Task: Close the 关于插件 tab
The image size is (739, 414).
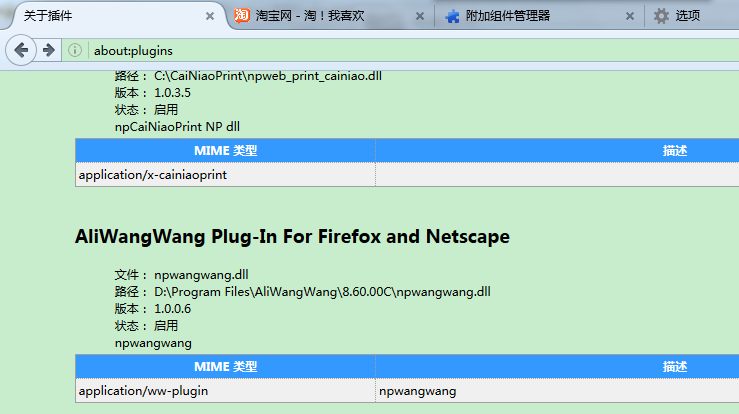Action: tap(209, 16)
